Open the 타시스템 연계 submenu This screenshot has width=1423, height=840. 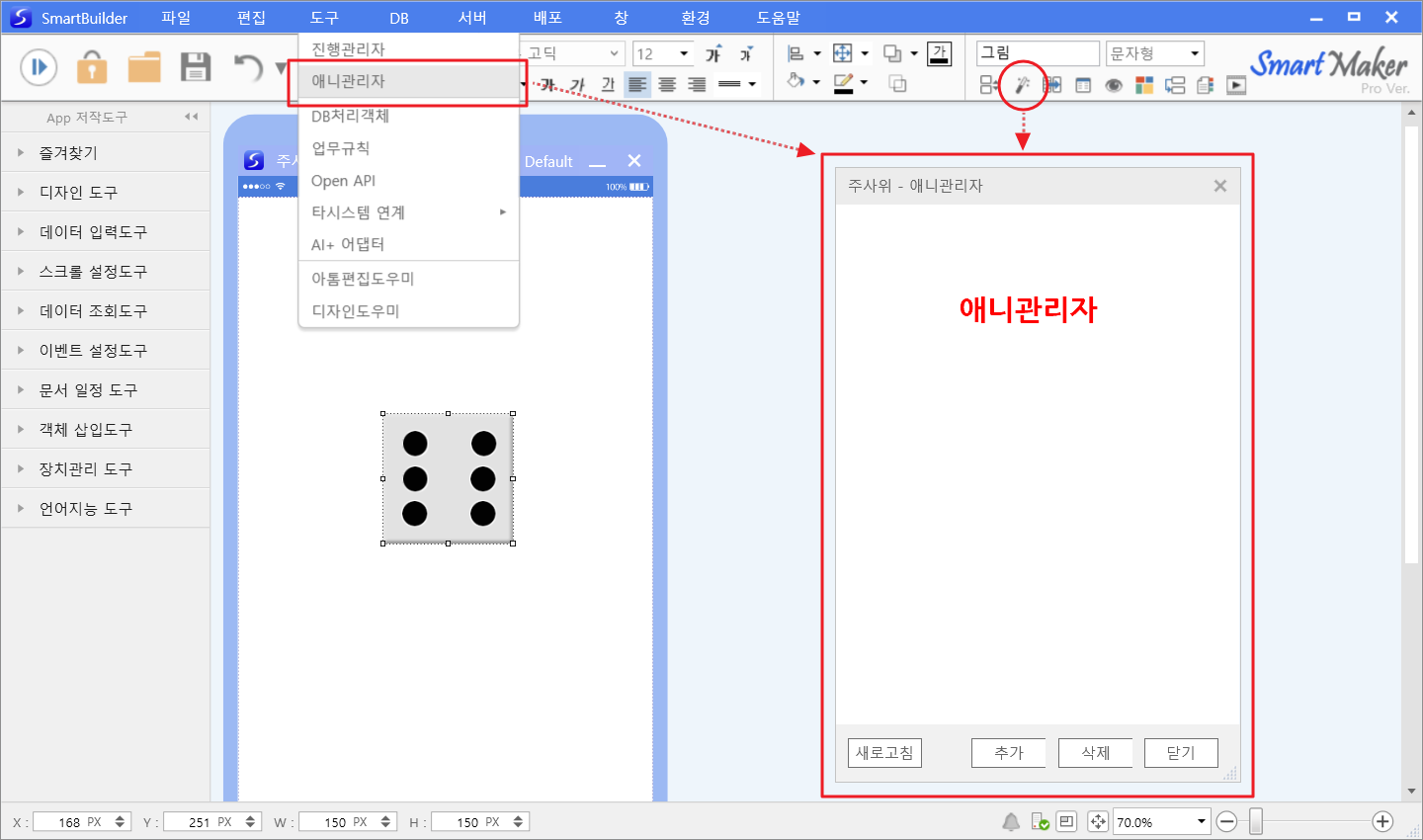[408, 212]
